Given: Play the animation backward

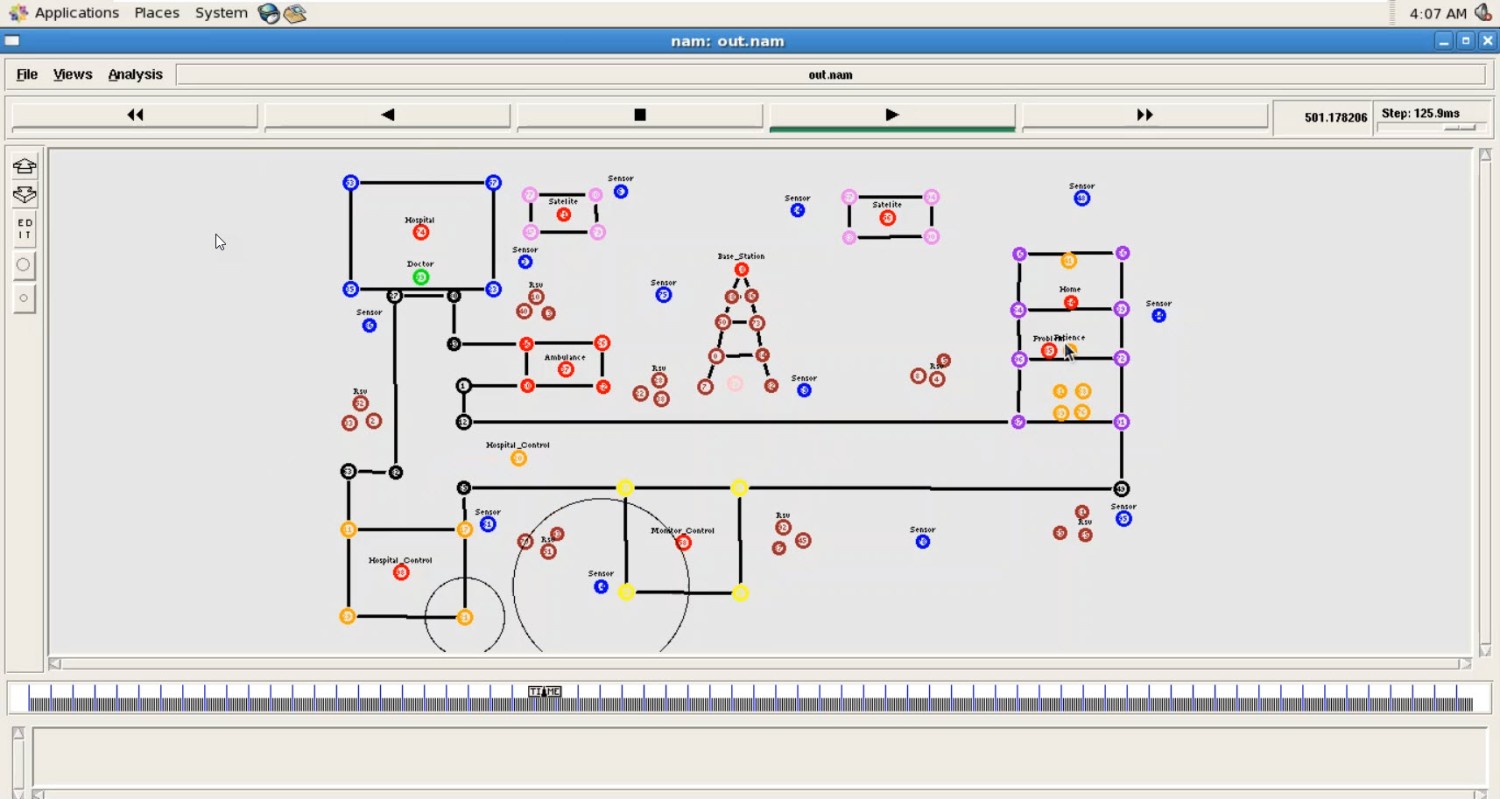Looking at the screenshot, I should click(x=388, y=115).
